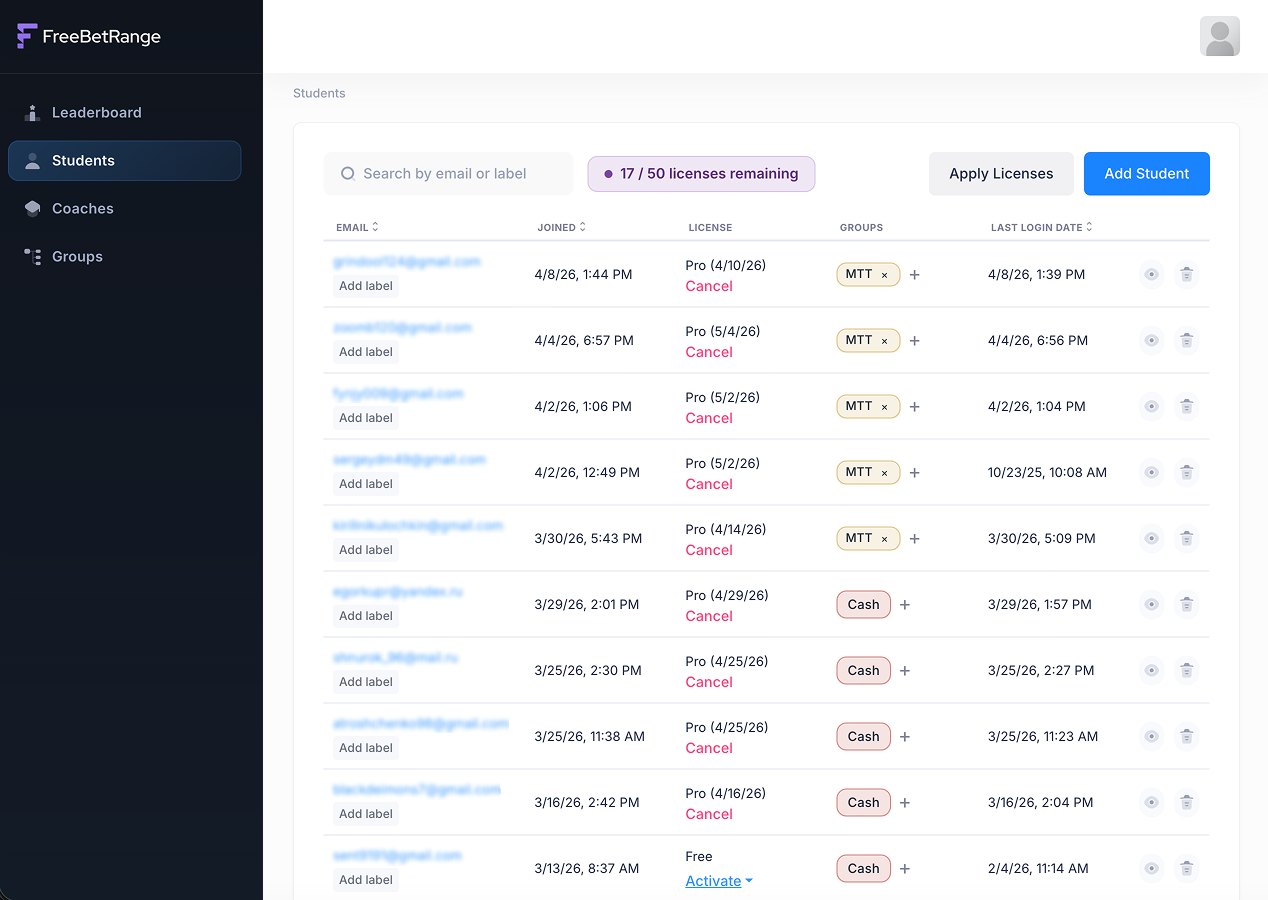The image size is (1268, 900).
Task: Open the Leaderboard podium icon in sidebar
Action: click(32, 112)
